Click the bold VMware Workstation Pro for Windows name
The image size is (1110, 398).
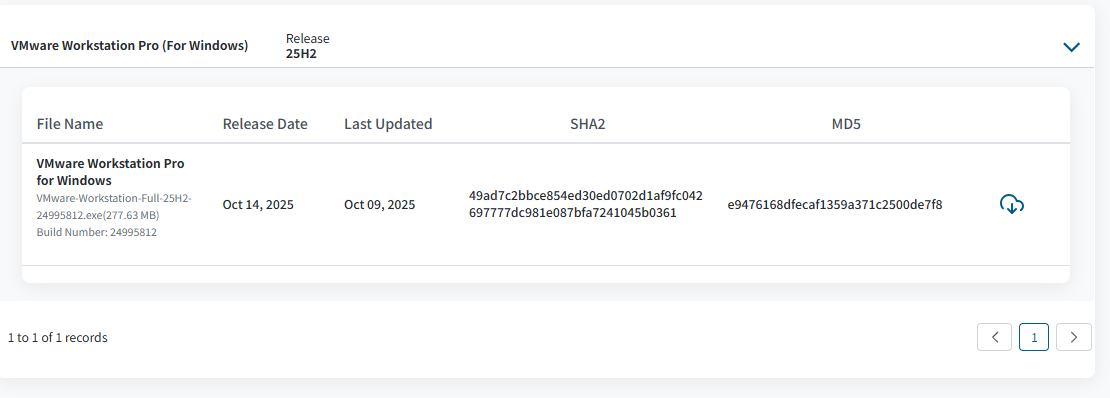click(x=110, y=172)
